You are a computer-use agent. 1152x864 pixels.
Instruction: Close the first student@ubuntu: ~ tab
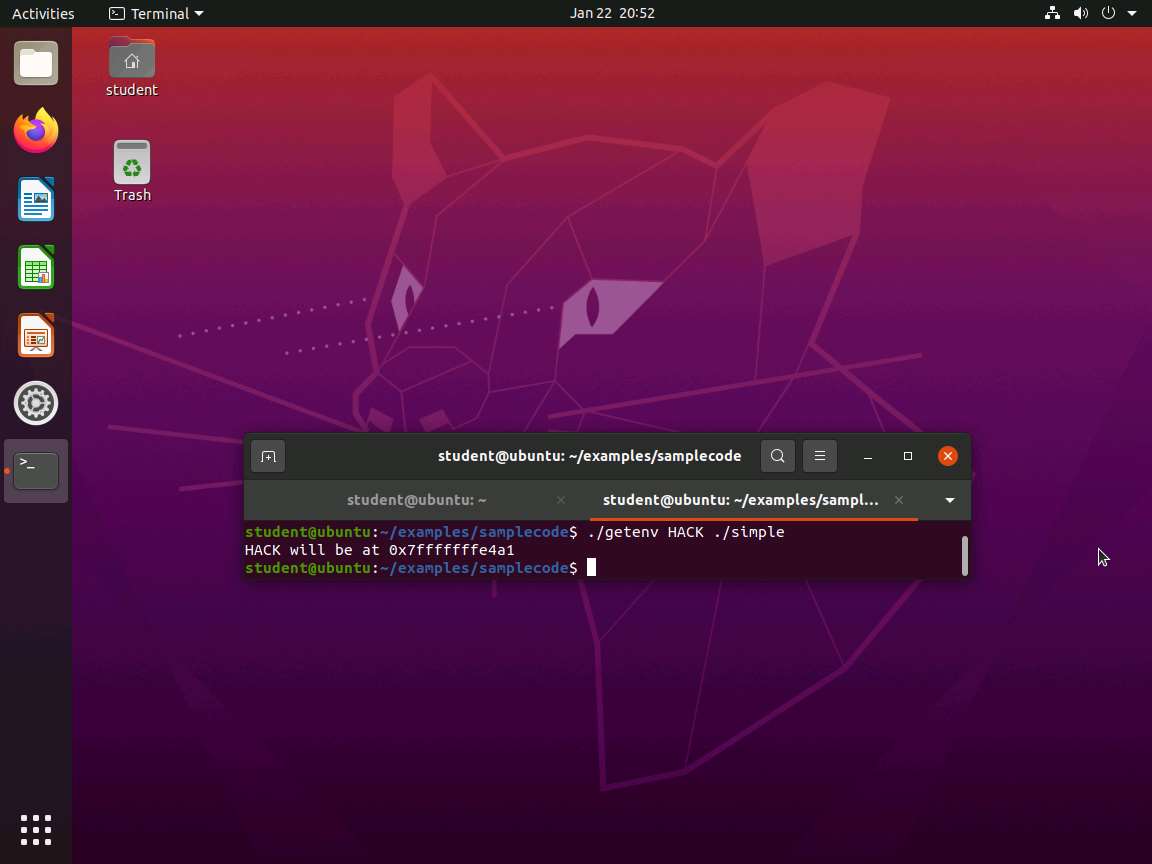[x=561, y=500]
